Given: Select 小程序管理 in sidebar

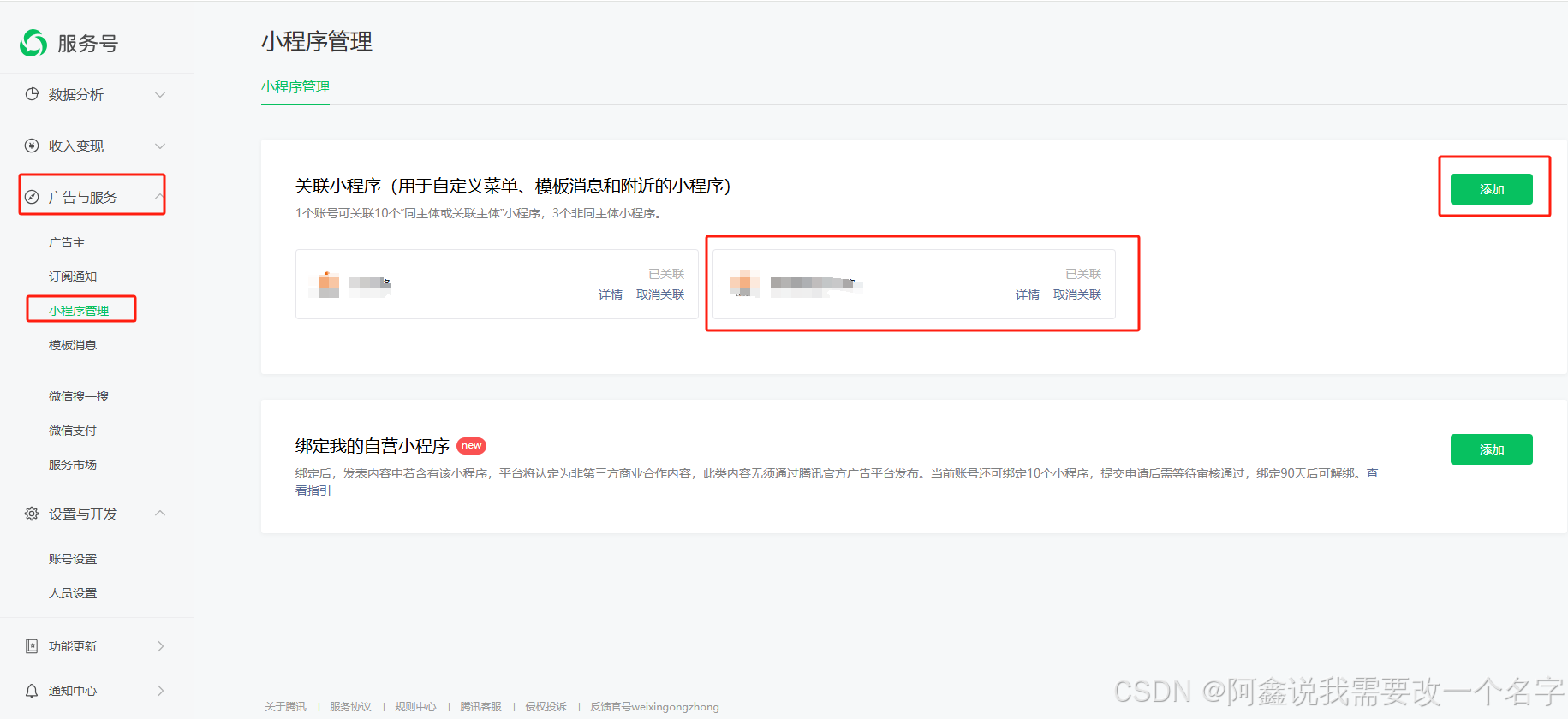Looking at the screenshot, I should pyautogui.click(x=79, y=311).
